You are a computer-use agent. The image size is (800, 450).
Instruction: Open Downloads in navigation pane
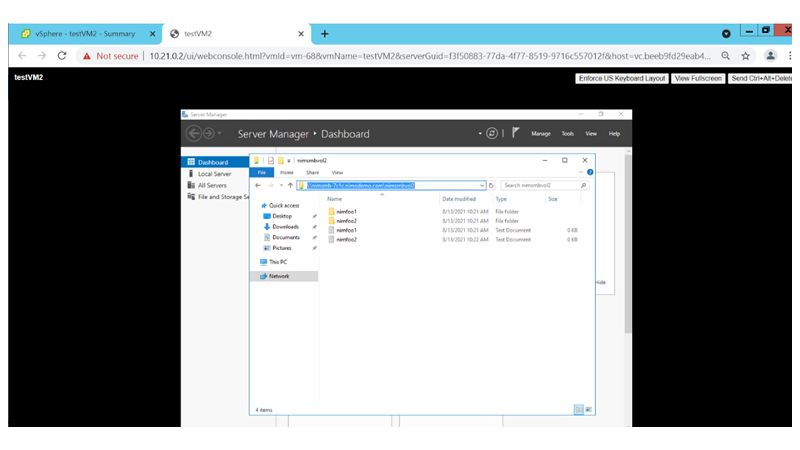[x=281, y=227]
